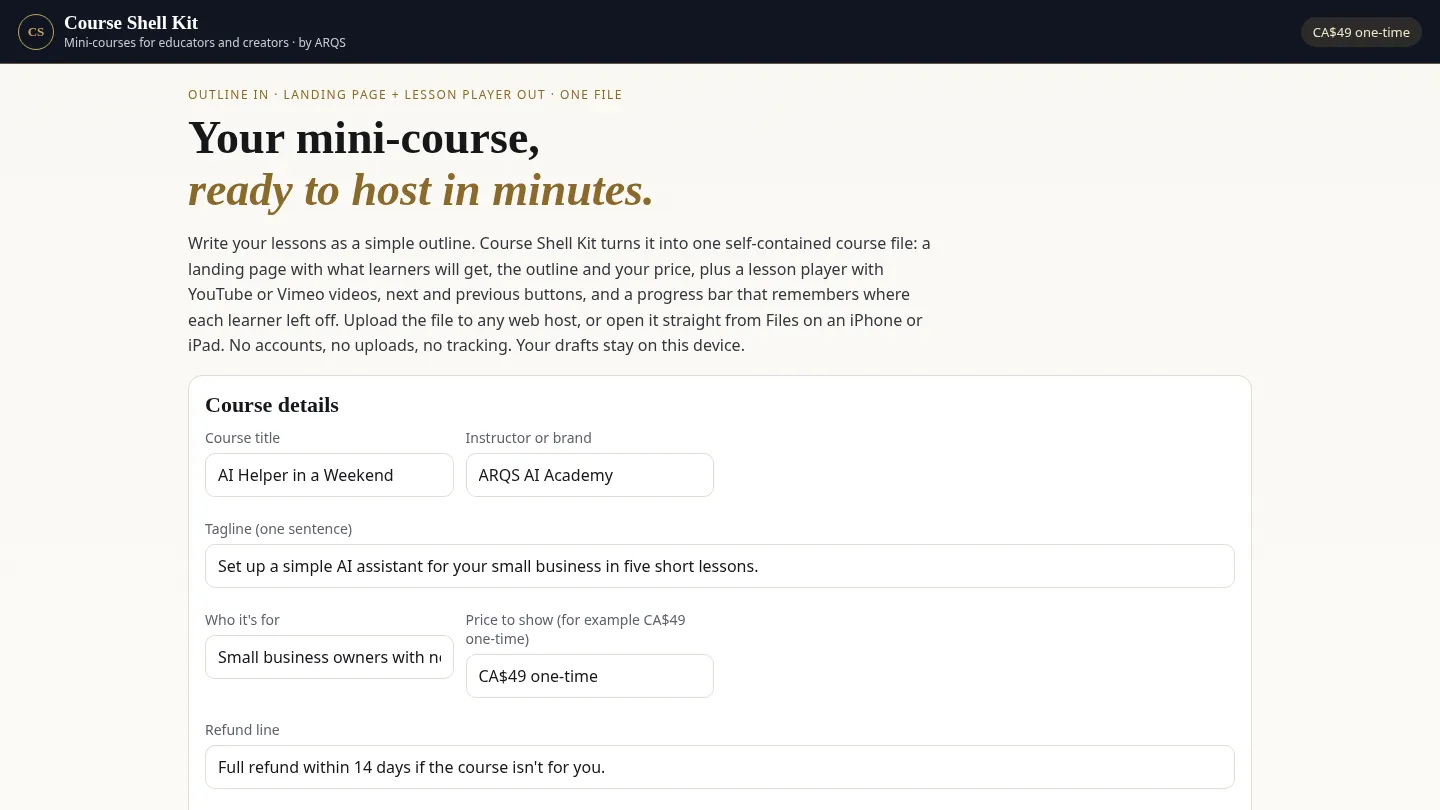Click the Course details section heading

point(272,405)
